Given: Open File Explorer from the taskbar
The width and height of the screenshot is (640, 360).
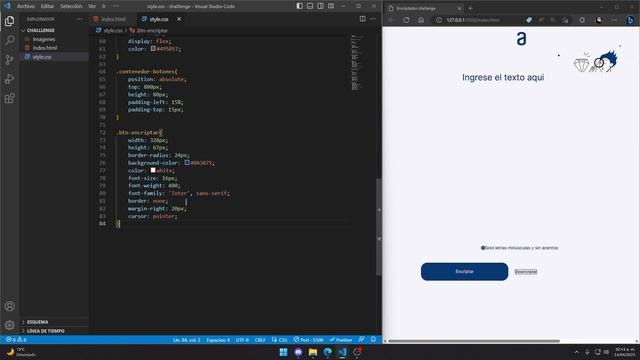Looking at the screenshot, I should [x=313, y=352].
